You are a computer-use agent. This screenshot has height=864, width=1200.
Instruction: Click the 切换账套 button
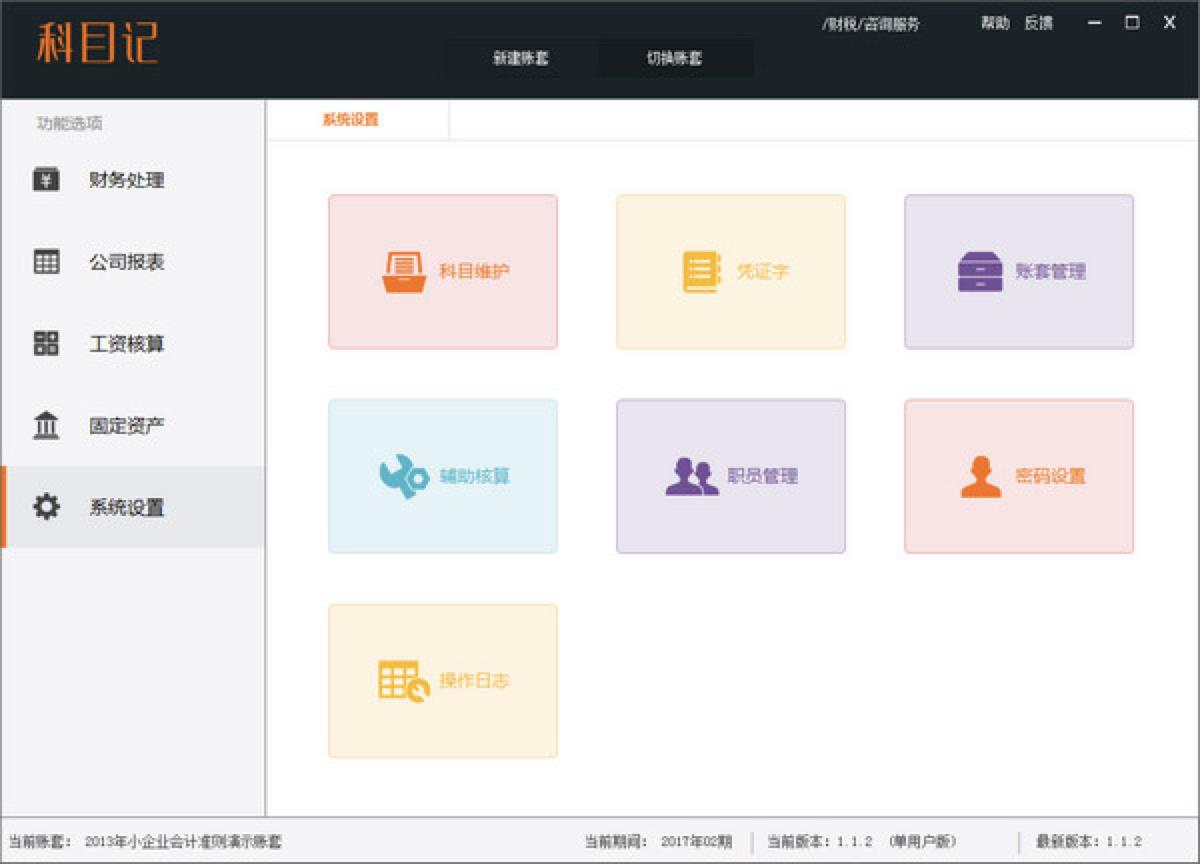pos(676,58)
